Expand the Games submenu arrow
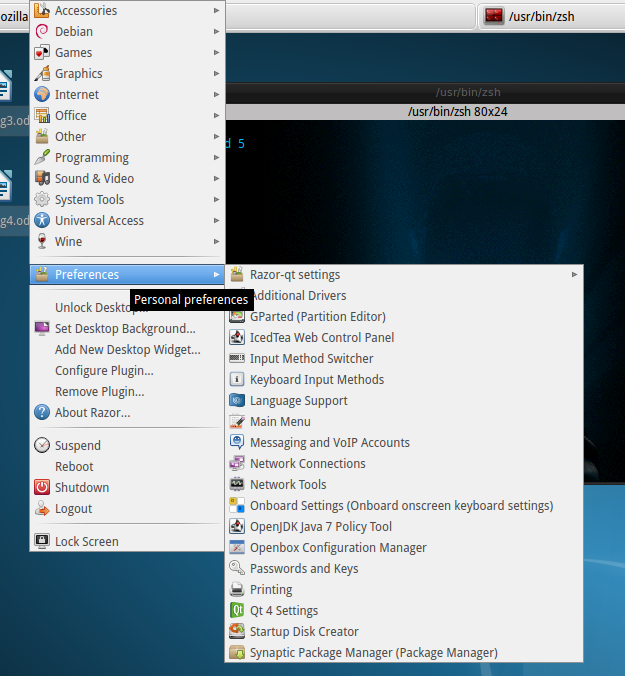This screenshot has height=676, width=625. [x=216, y=53]
